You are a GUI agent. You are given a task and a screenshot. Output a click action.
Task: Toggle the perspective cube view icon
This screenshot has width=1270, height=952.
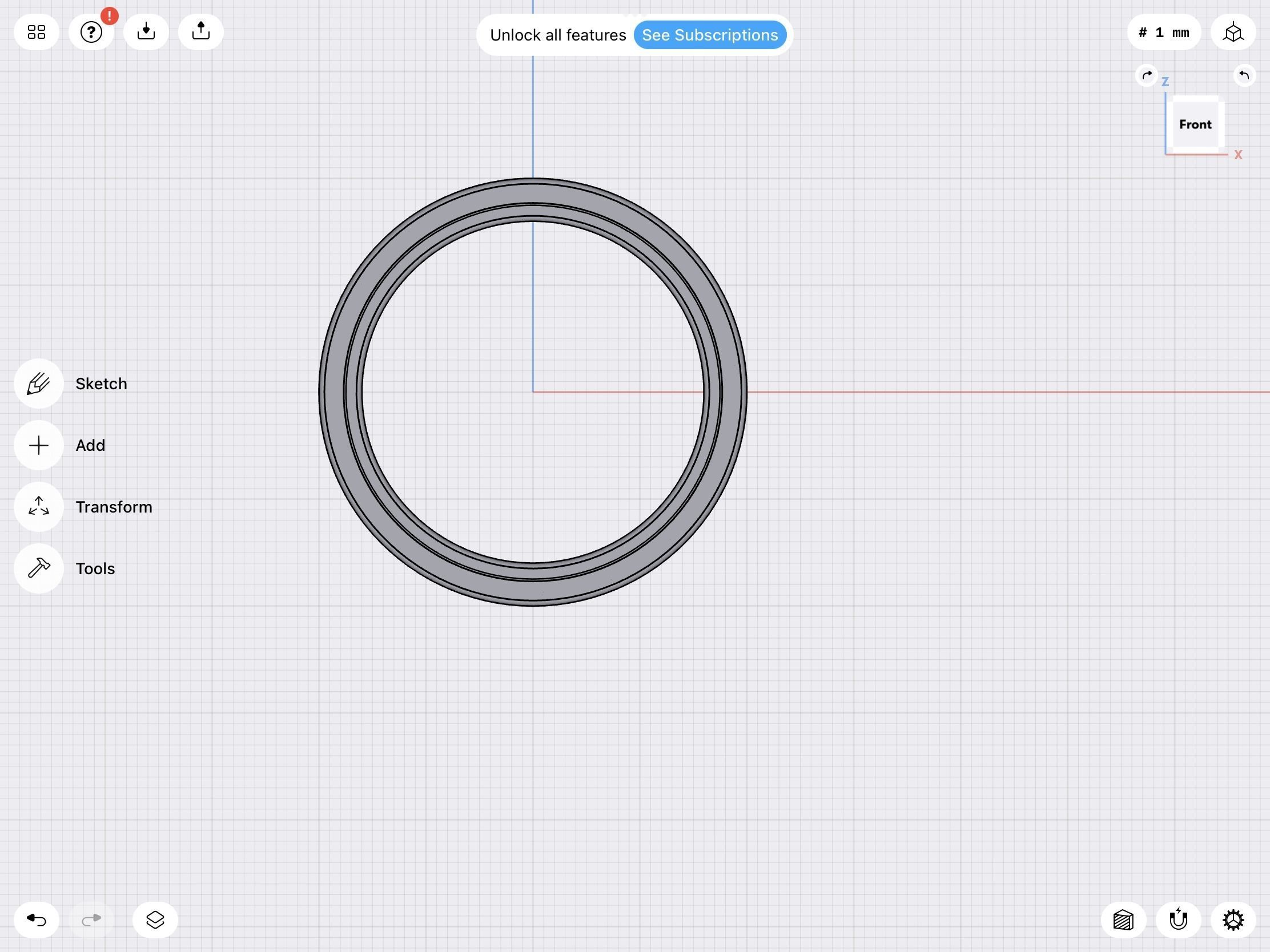pyautogui.click(x=1233, y=33)
